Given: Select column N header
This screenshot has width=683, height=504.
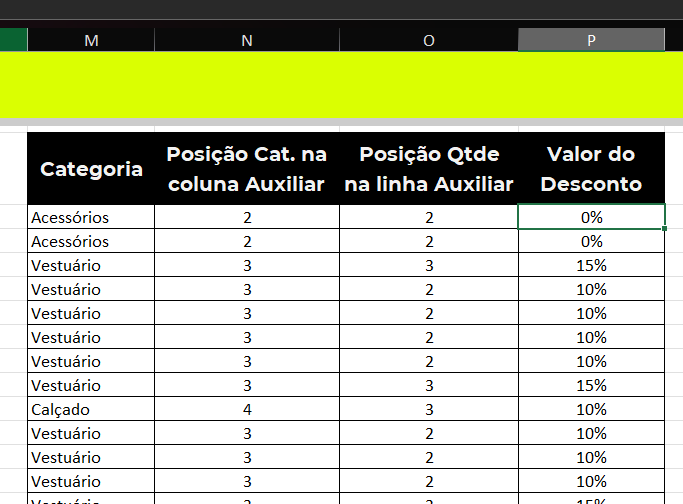Looking at the screenshot, I should coord(247,40).
